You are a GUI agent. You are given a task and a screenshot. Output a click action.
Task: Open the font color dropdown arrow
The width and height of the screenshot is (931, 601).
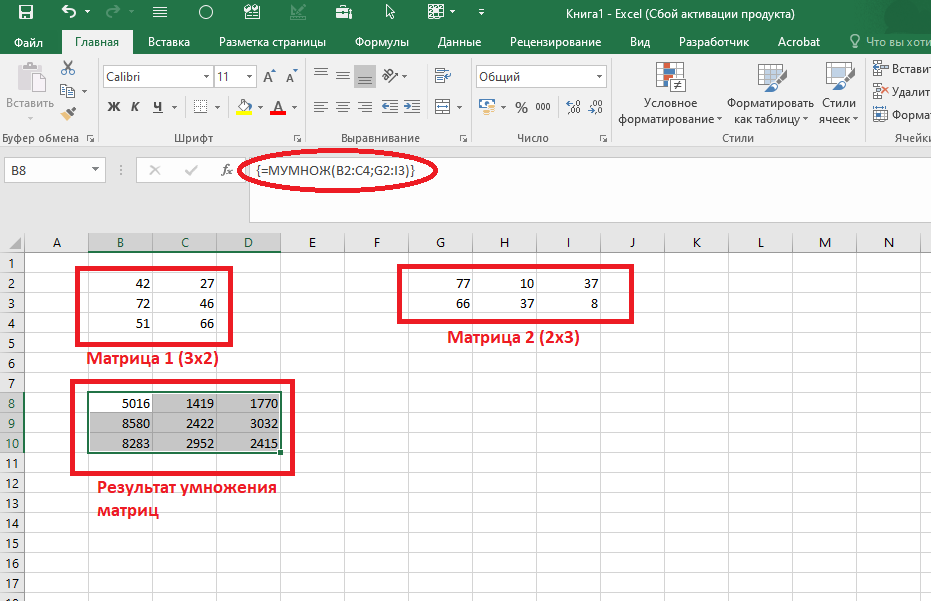[294, 107]
